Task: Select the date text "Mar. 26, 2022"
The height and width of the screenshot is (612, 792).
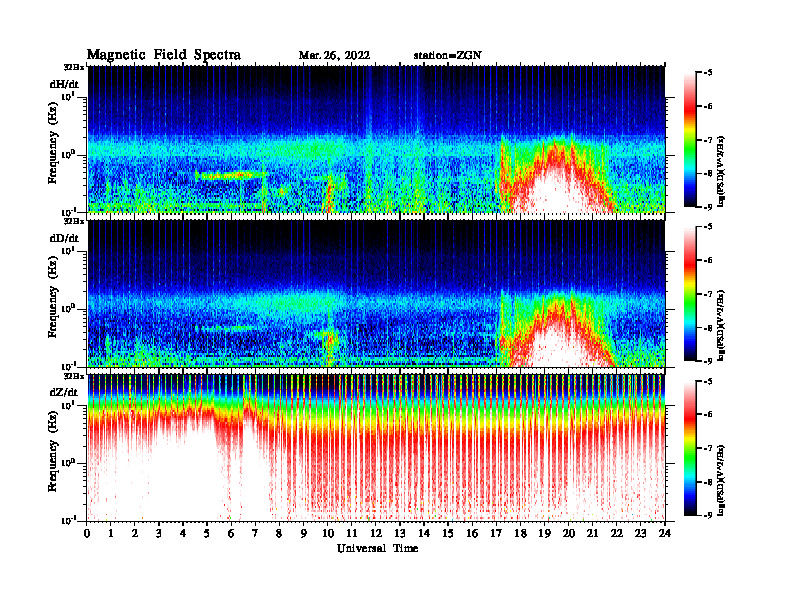Action: 334,55
